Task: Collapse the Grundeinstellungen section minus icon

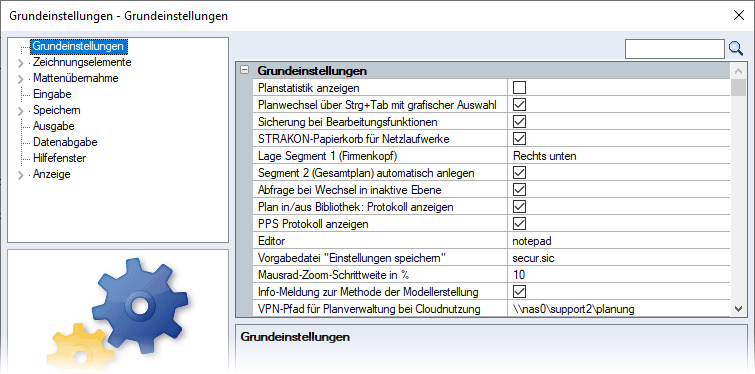Action: 245,71
